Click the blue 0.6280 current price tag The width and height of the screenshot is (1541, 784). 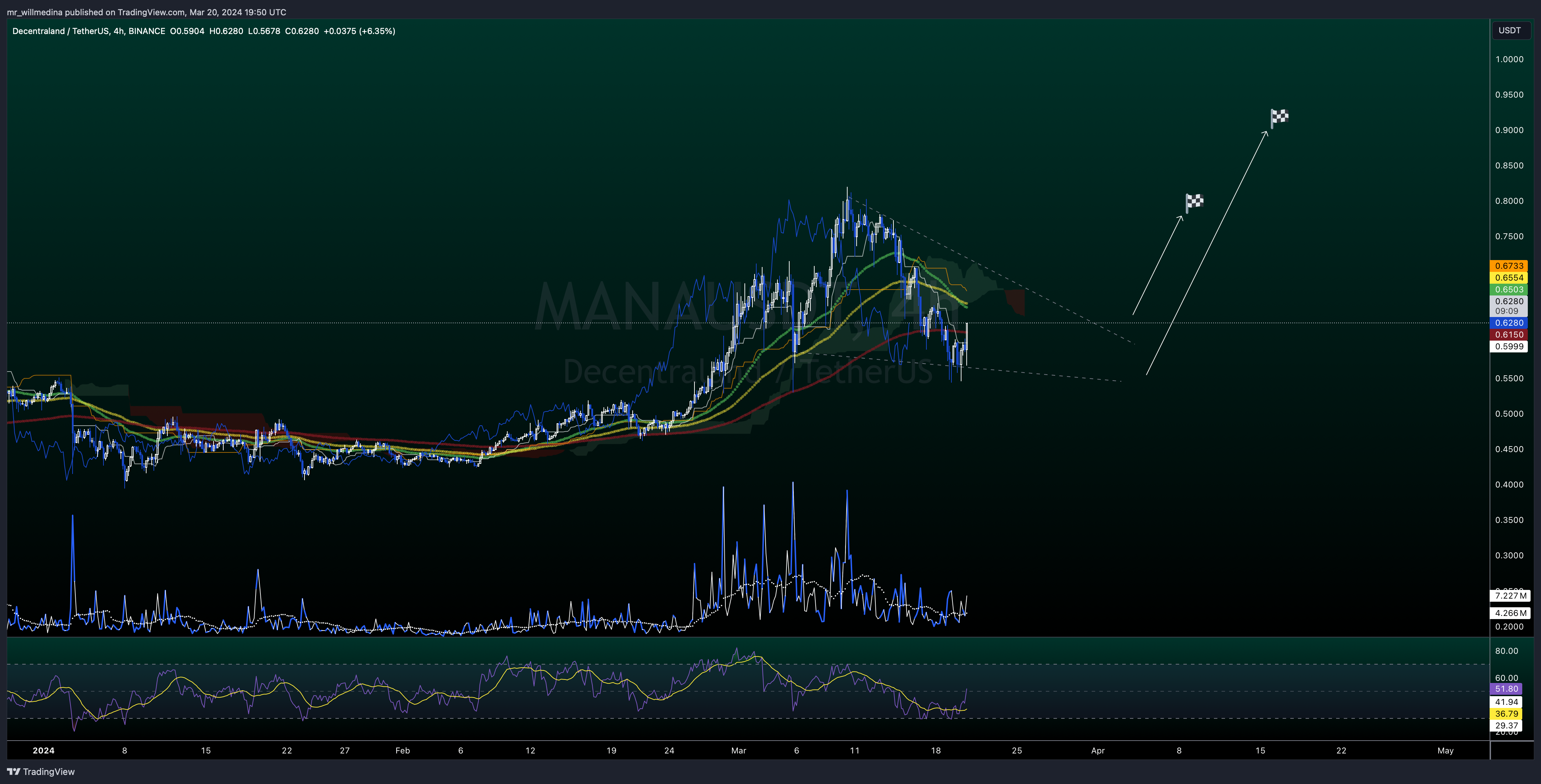click(x=1509, y=323)
